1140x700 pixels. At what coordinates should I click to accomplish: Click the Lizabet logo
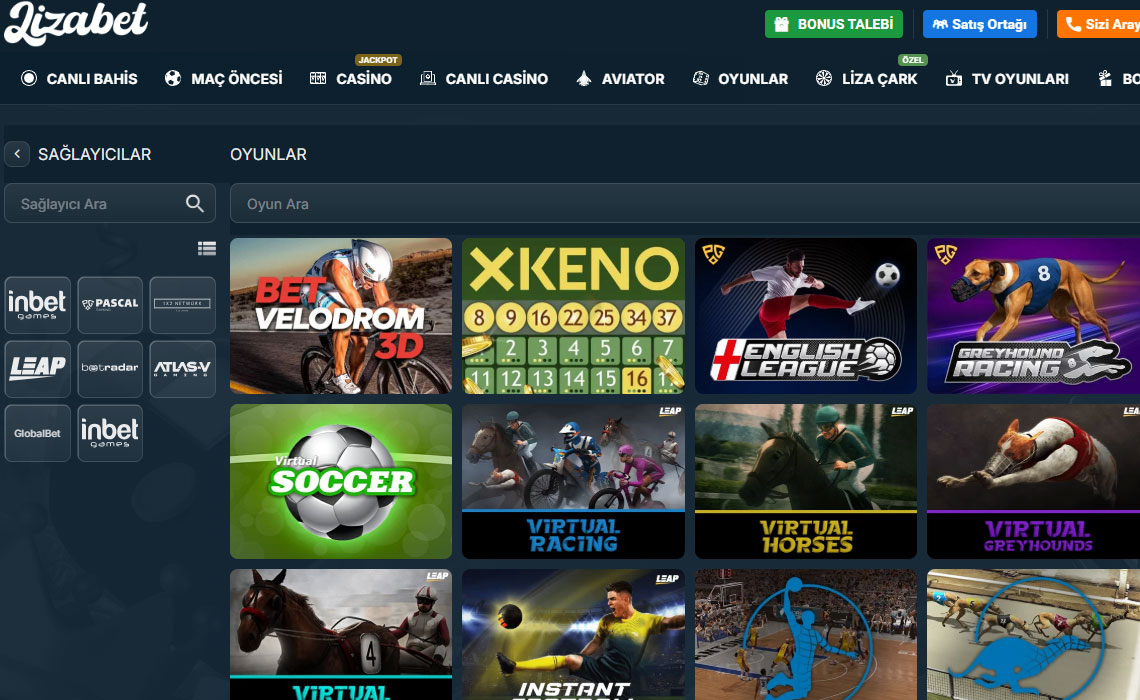point(76,22)
